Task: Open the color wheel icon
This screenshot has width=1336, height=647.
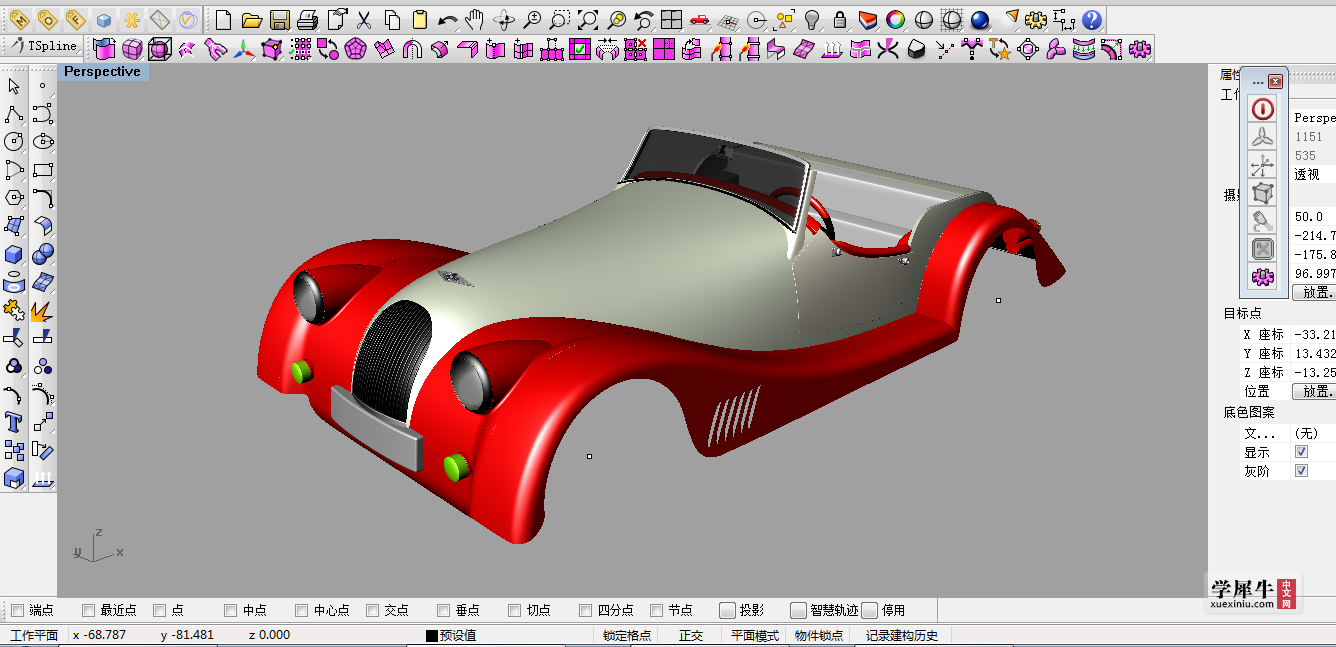Action: point(896,19)
